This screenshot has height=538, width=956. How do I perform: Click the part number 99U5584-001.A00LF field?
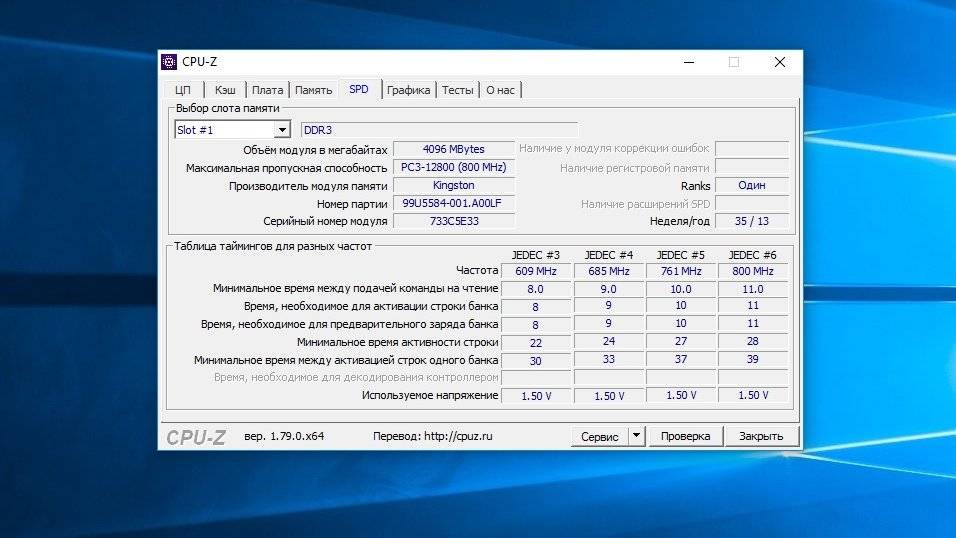pyautogui.click(x=453, y=203)
